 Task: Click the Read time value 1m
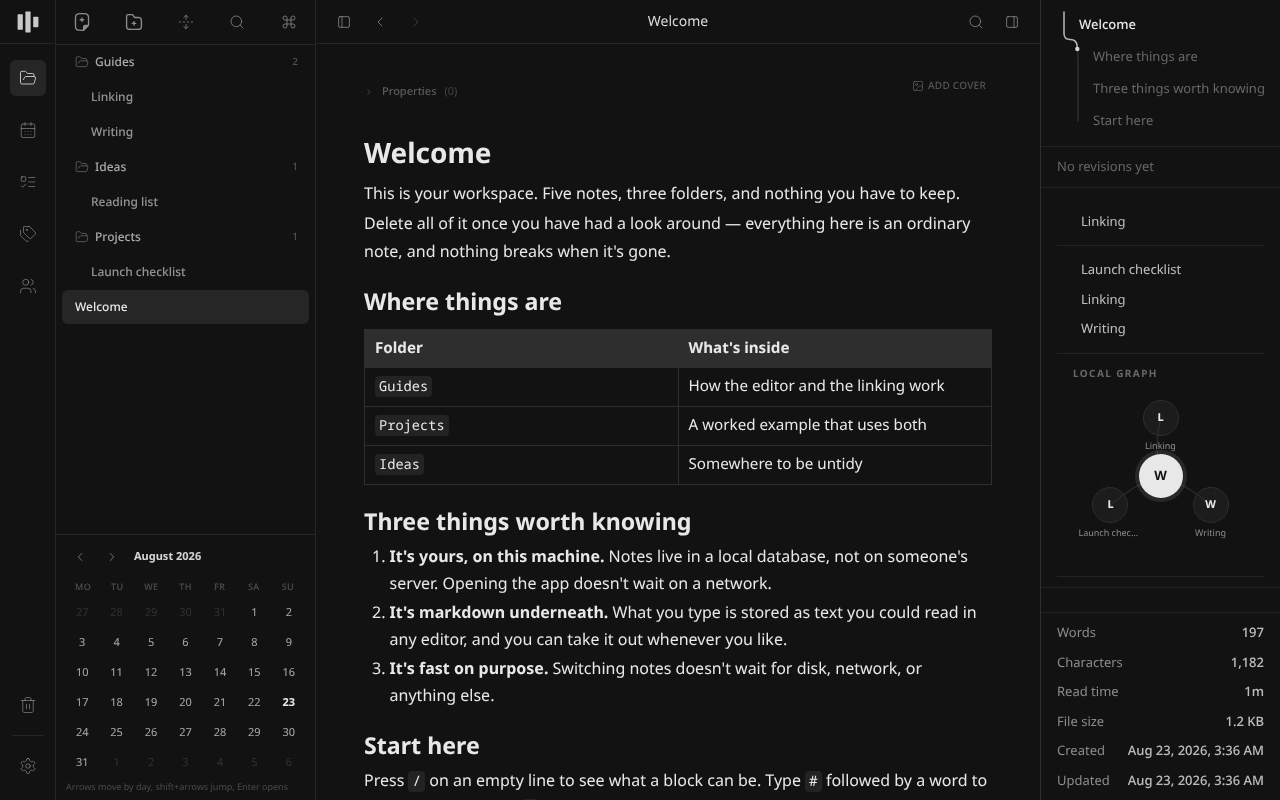[1254, 692]
